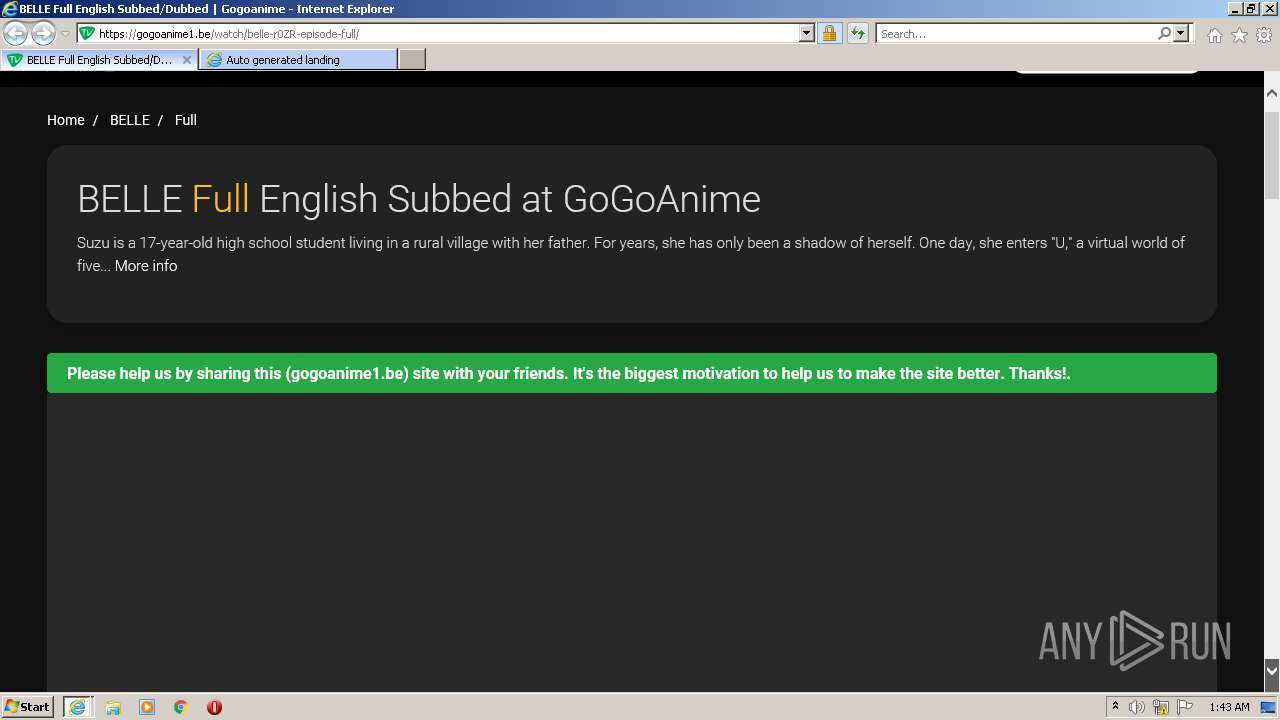Open Favorites with the star icon
Viewport: 1280px width, 720px height.
point(1239,35)
